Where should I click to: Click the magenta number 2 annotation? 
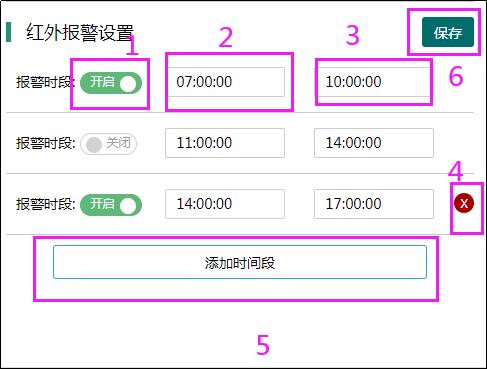226,37
